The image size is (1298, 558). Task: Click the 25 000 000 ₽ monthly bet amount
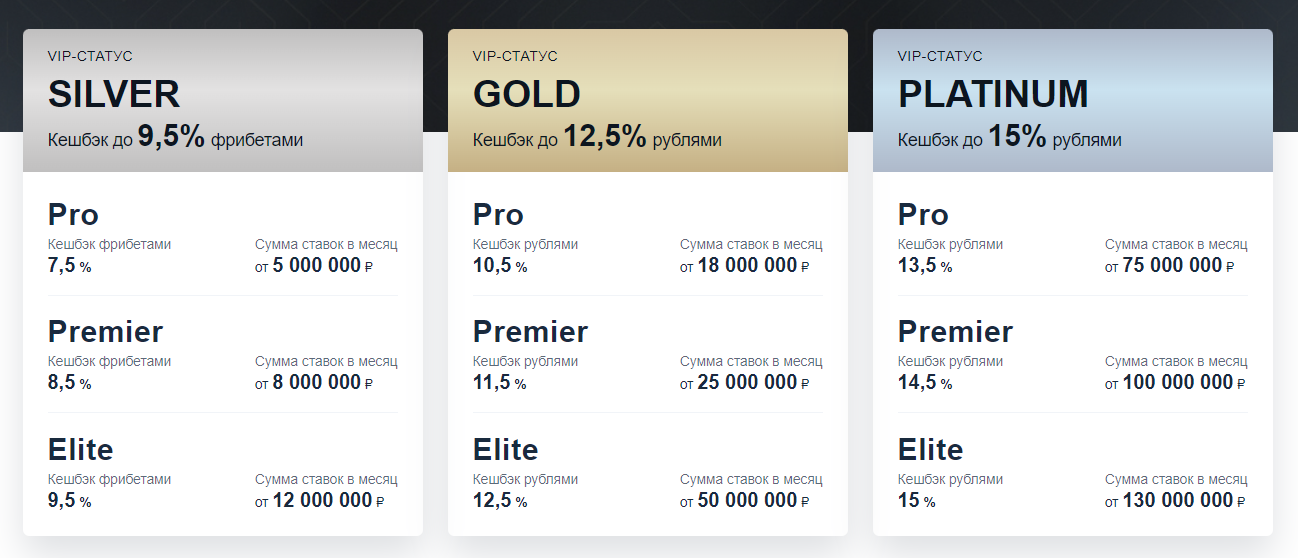click(745, 383)
